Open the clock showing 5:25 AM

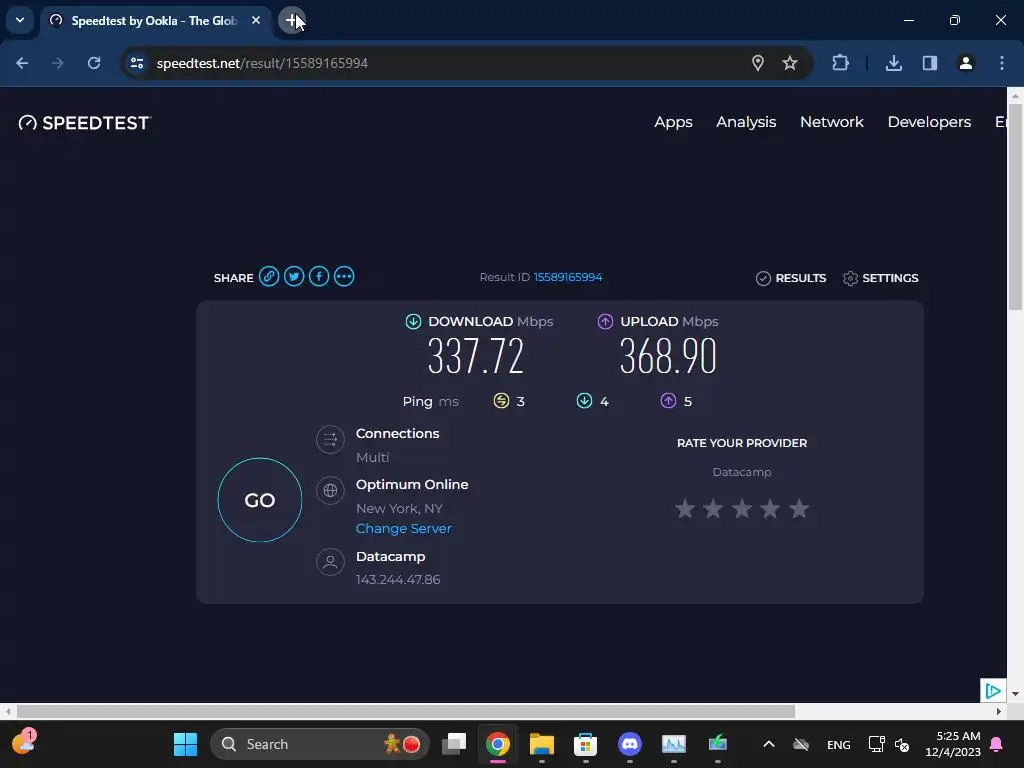point(953,744)
